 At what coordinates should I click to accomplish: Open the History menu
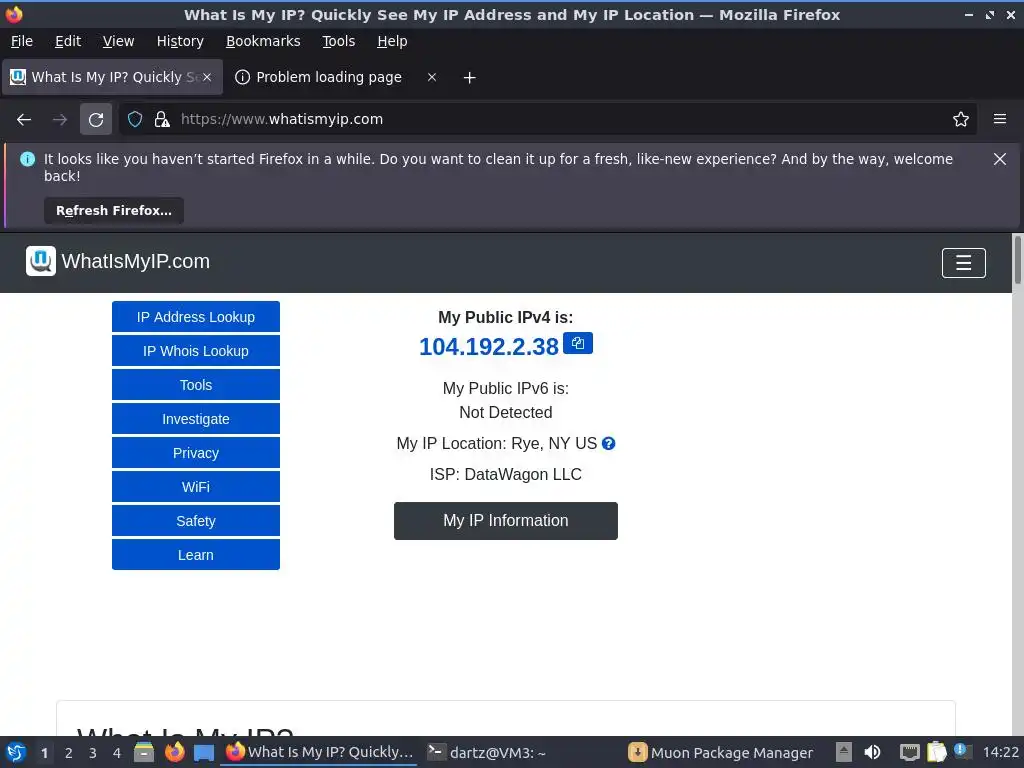click(180, 41)
